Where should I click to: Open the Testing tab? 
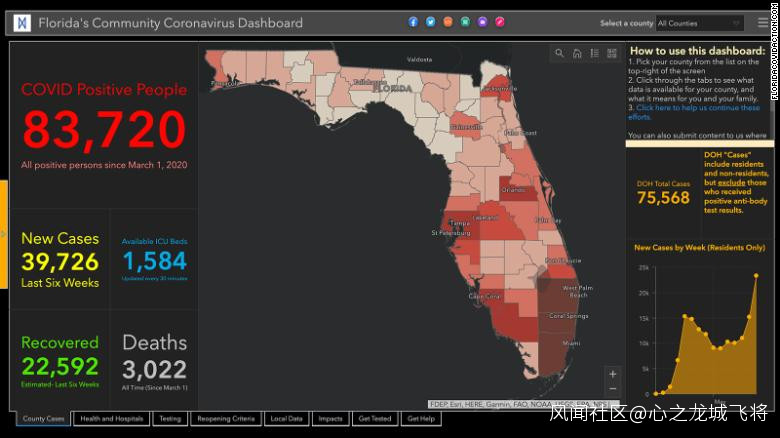point(170,419)
